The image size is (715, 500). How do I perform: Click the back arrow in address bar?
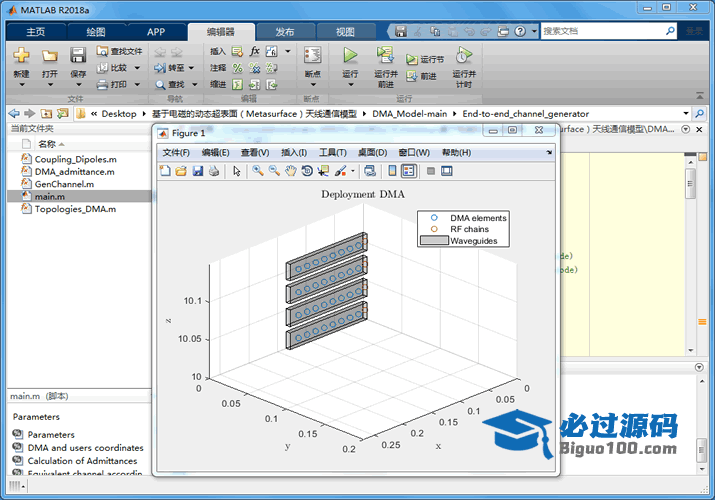click(x=14, y=113)
